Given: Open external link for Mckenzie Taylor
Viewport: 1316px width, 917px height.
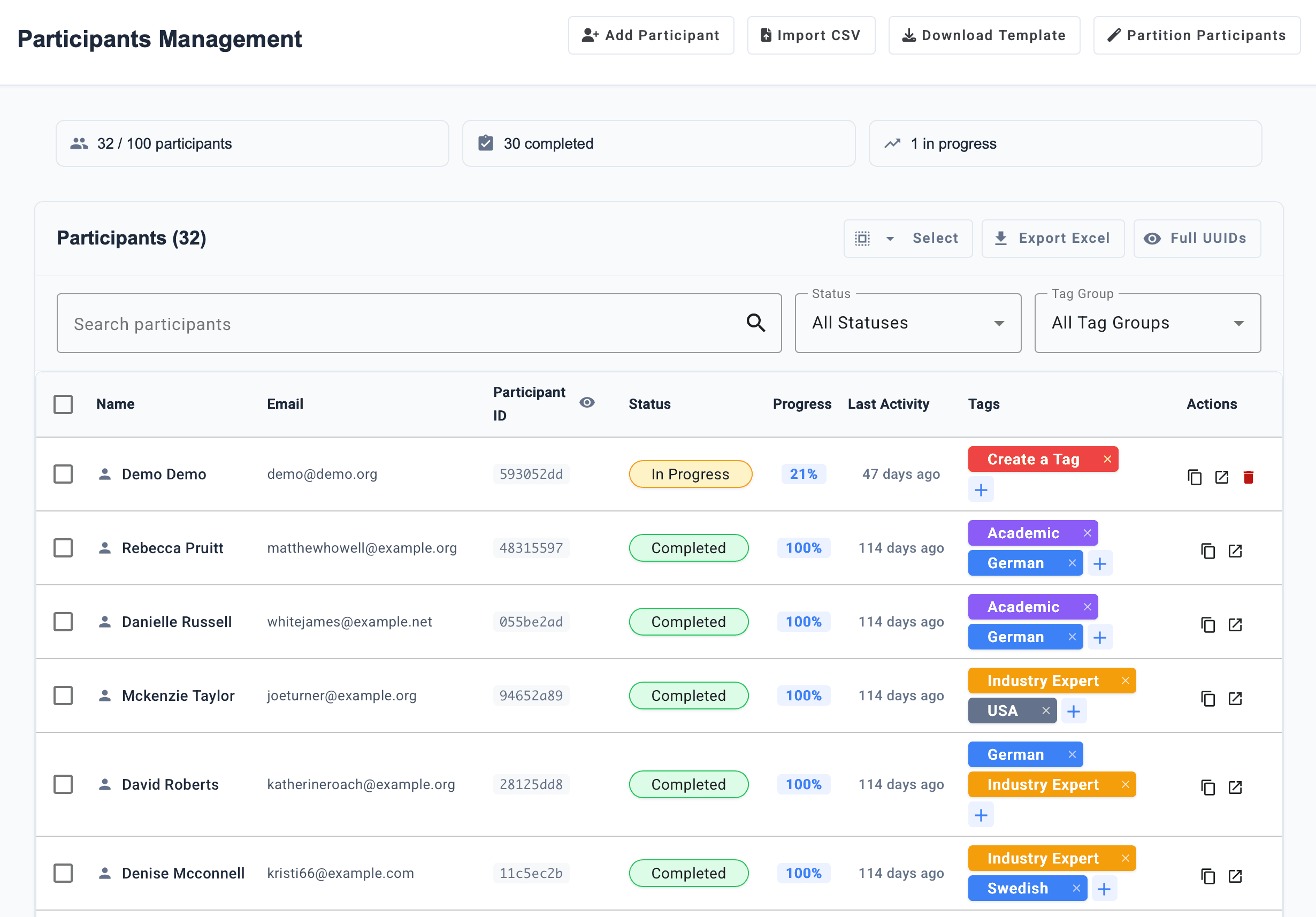Looking at the screenshot, I should pyautogui.click(x=1235, y=699).
